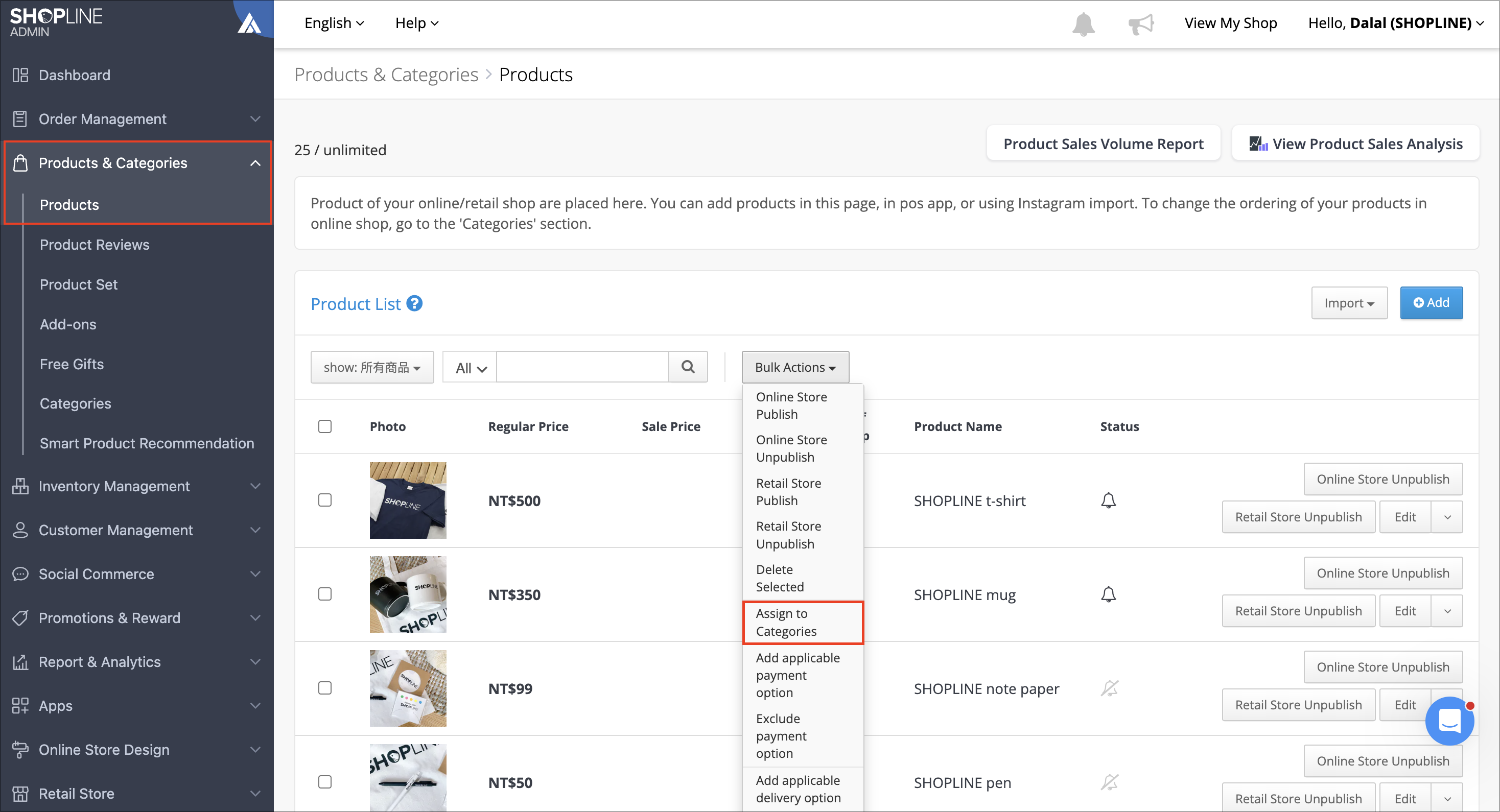Check the SHOPLINE pen row checkbox
This screenshot has height=812, width=1500.
(x=325, y=782)
